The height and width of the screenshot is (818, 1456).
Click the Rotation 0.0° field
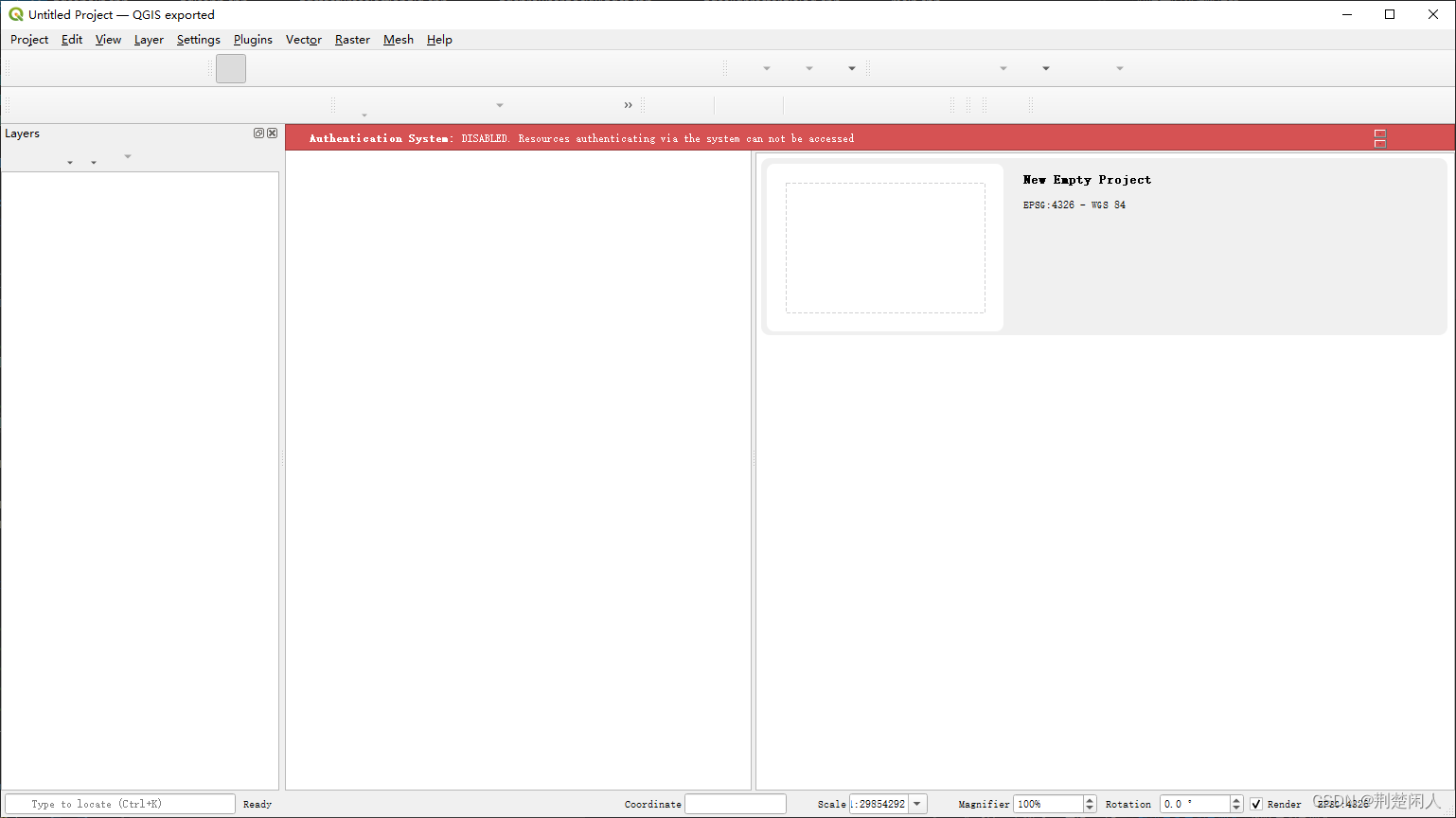click(x=1195, y=804)
